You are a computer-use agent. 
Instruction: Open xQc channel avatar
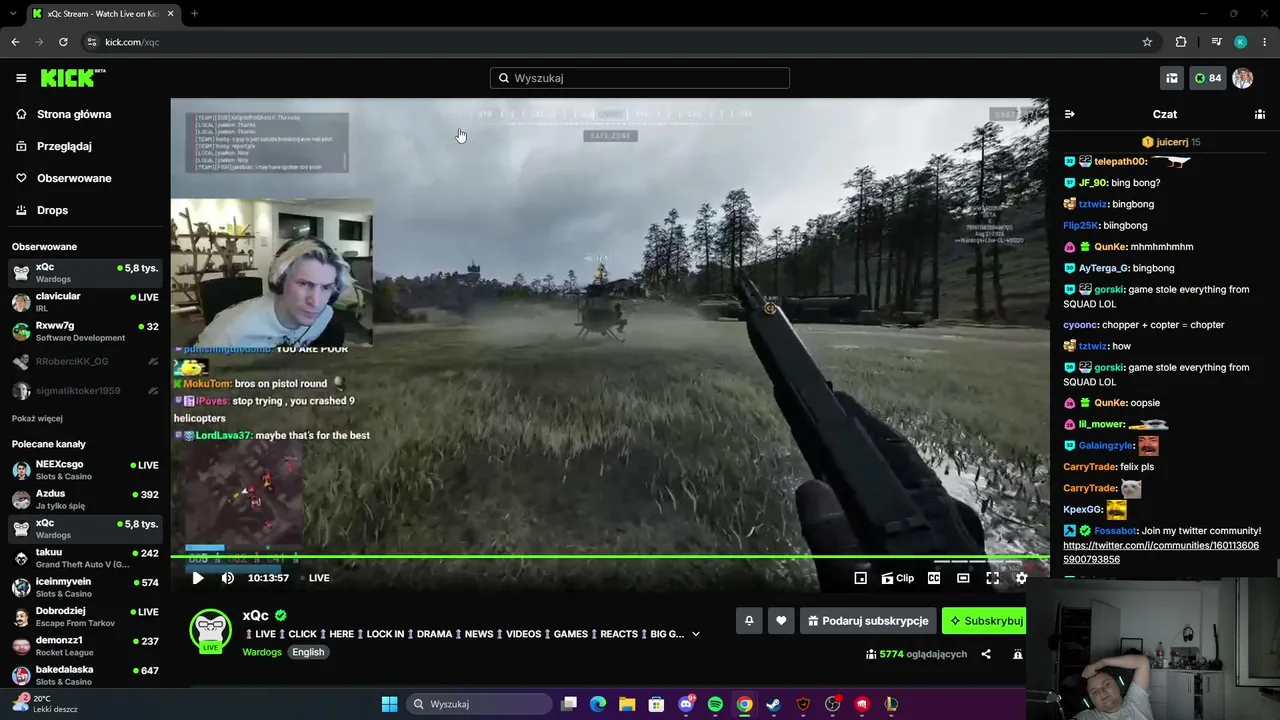tap(210, 630)
